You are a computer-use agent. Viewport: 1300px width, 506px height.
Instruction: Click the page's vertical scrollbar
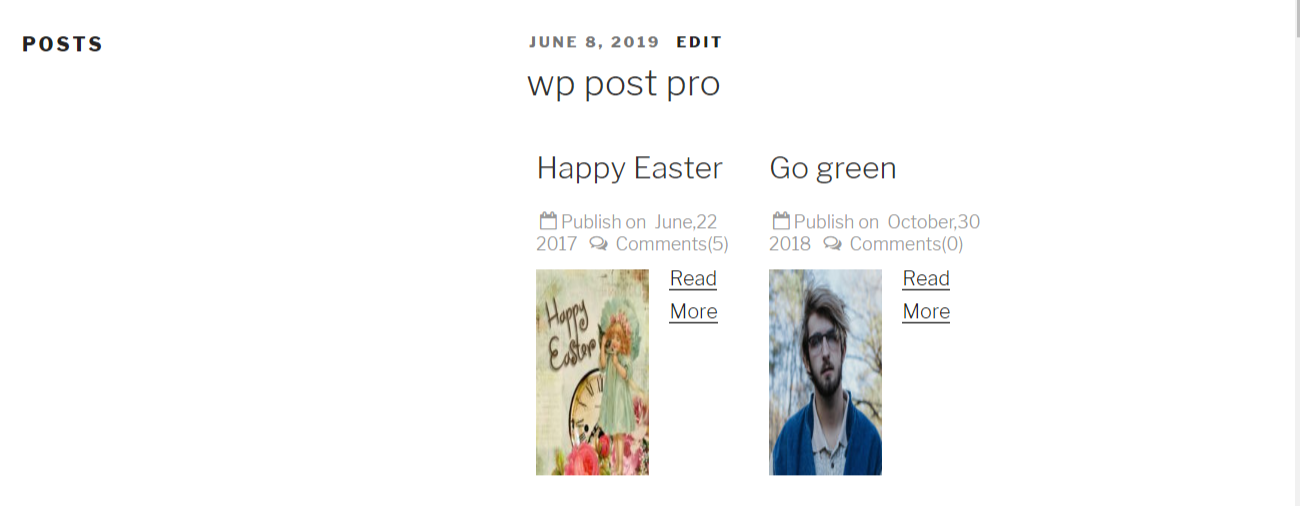pyautogui.click(x=1295, y=253)
